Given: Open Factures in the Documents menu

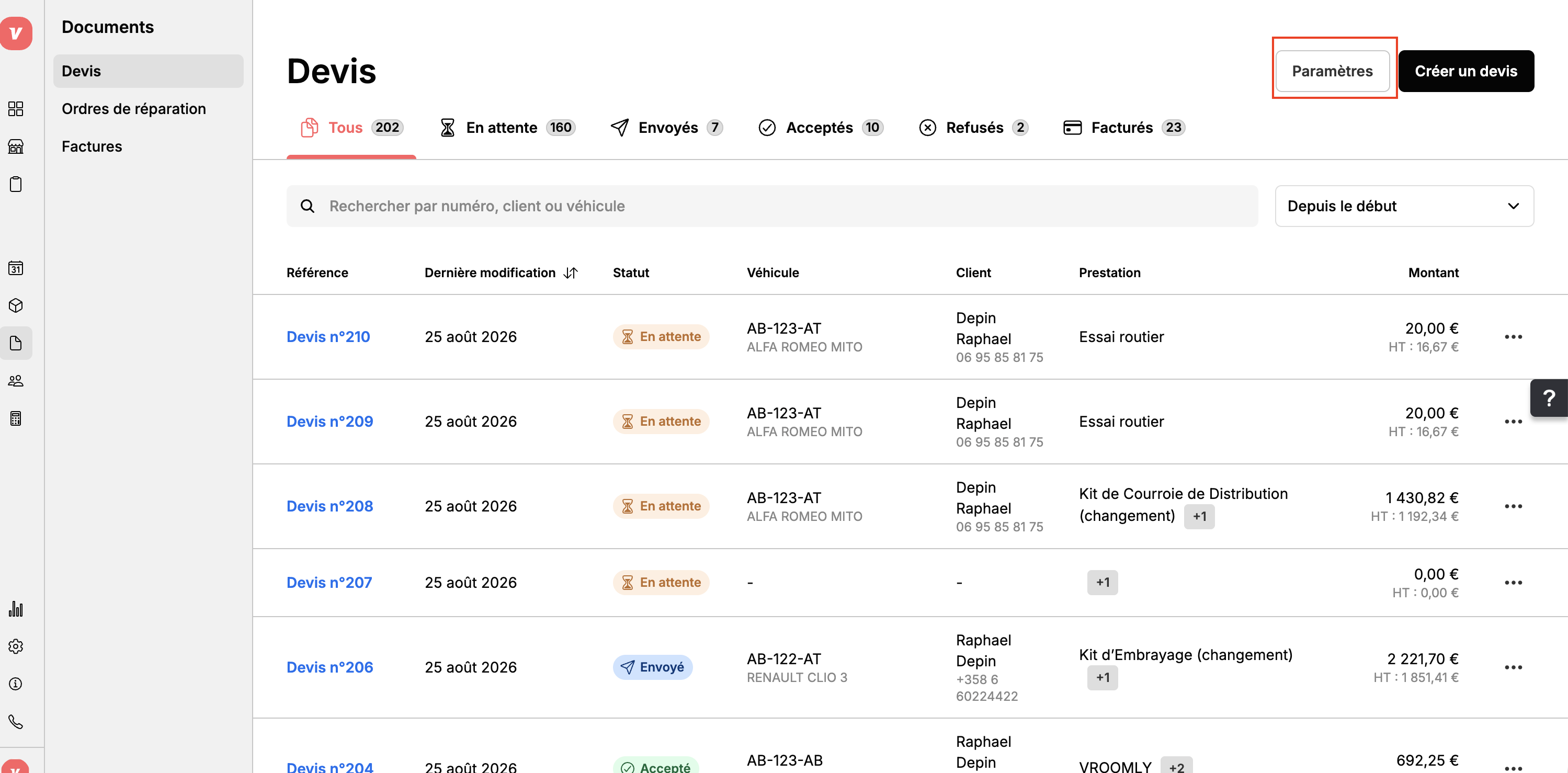Looking at the screenshot, I should (92, 146).
